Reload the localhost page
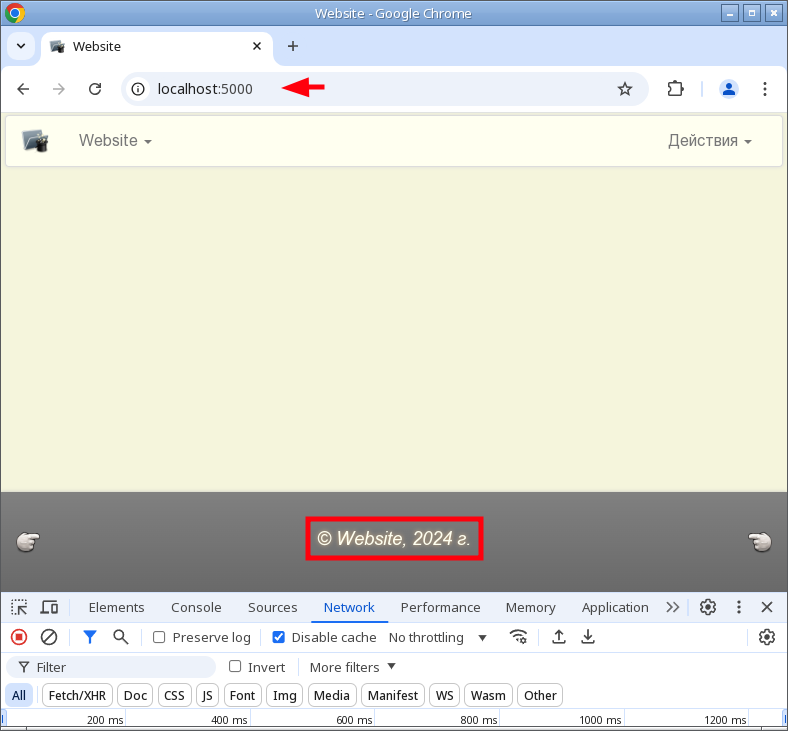788x731 pixels. point(95,89)
